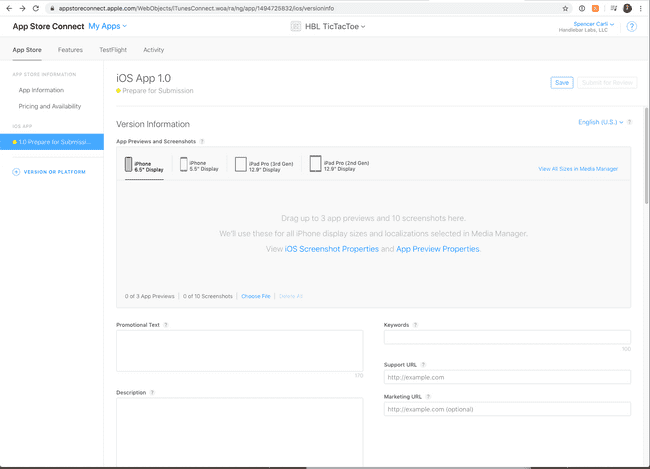The width and height of the screenshot is (650, 469).
Task: Show help for Keywords field
Action: tap(415, 325)
